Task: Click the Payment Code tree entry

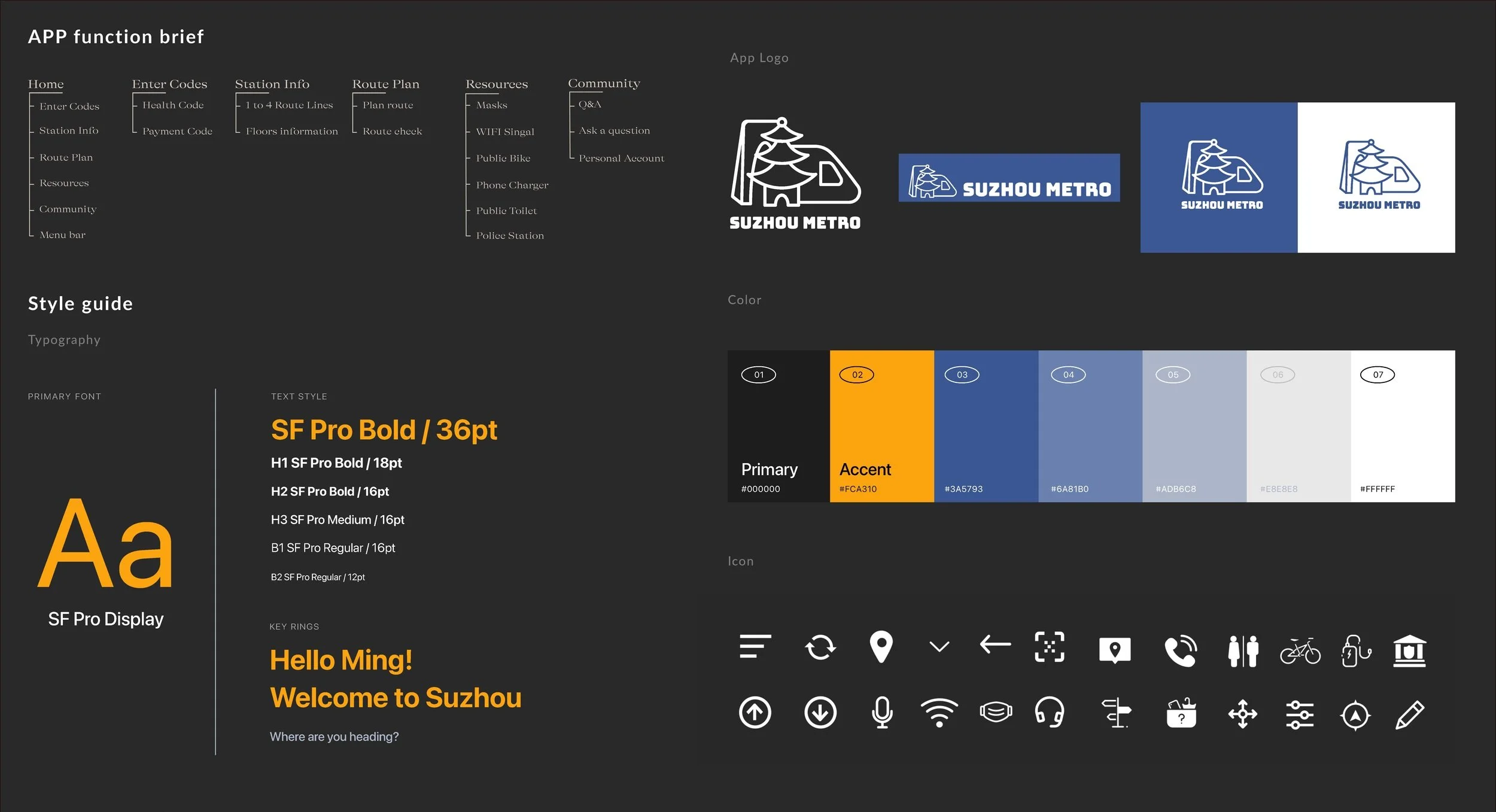Action: point(177,131)
